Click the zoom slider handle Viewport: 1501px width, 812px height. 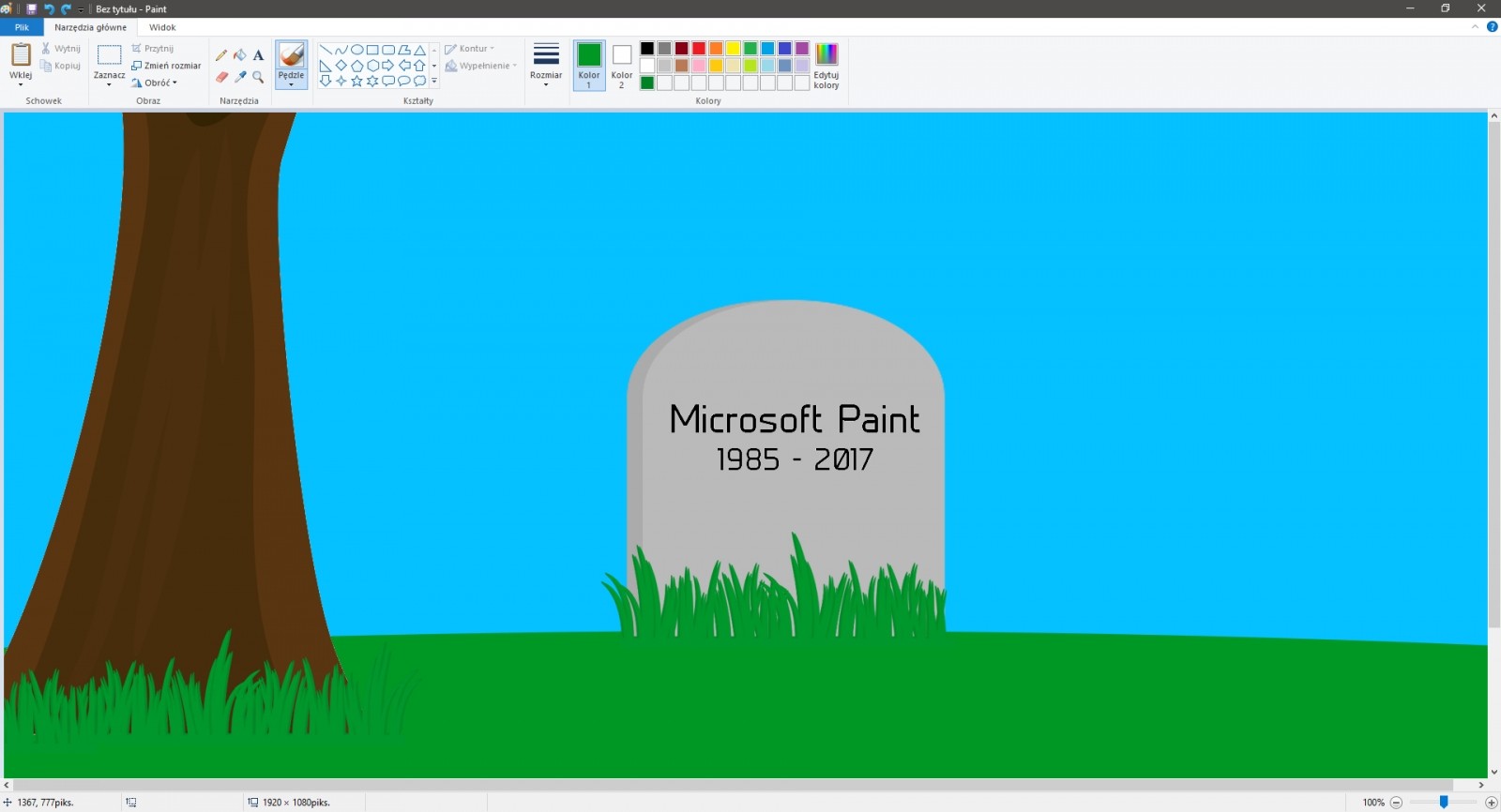(x=1444, y=802)
